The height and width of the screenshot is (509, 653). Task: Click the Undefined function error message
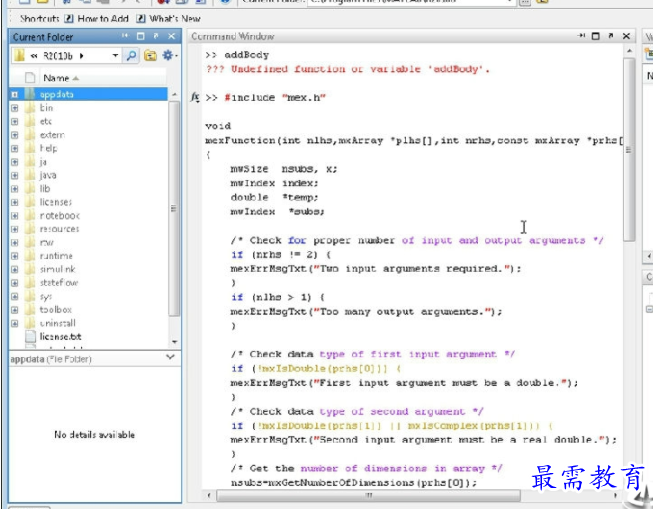(348, 69)
